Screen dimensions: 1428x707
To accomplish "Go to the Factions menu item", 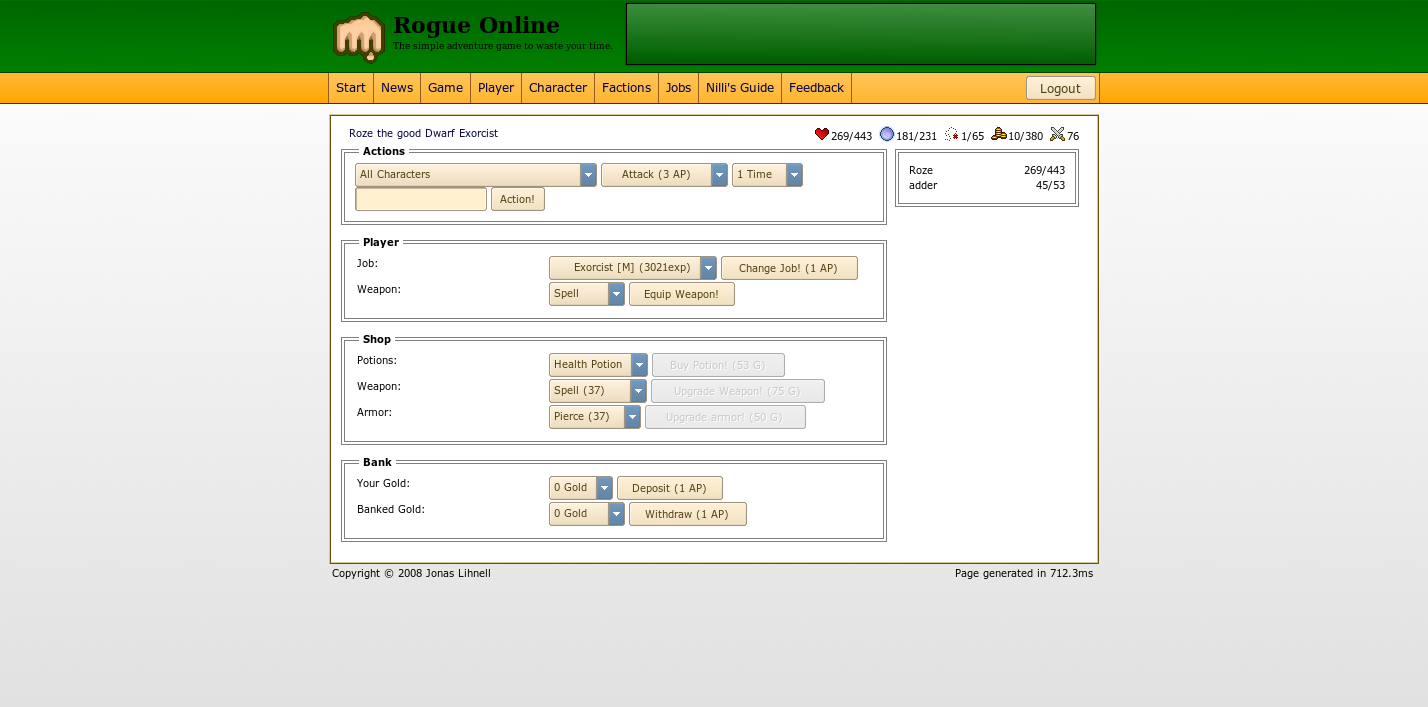I will pos(627,88).
